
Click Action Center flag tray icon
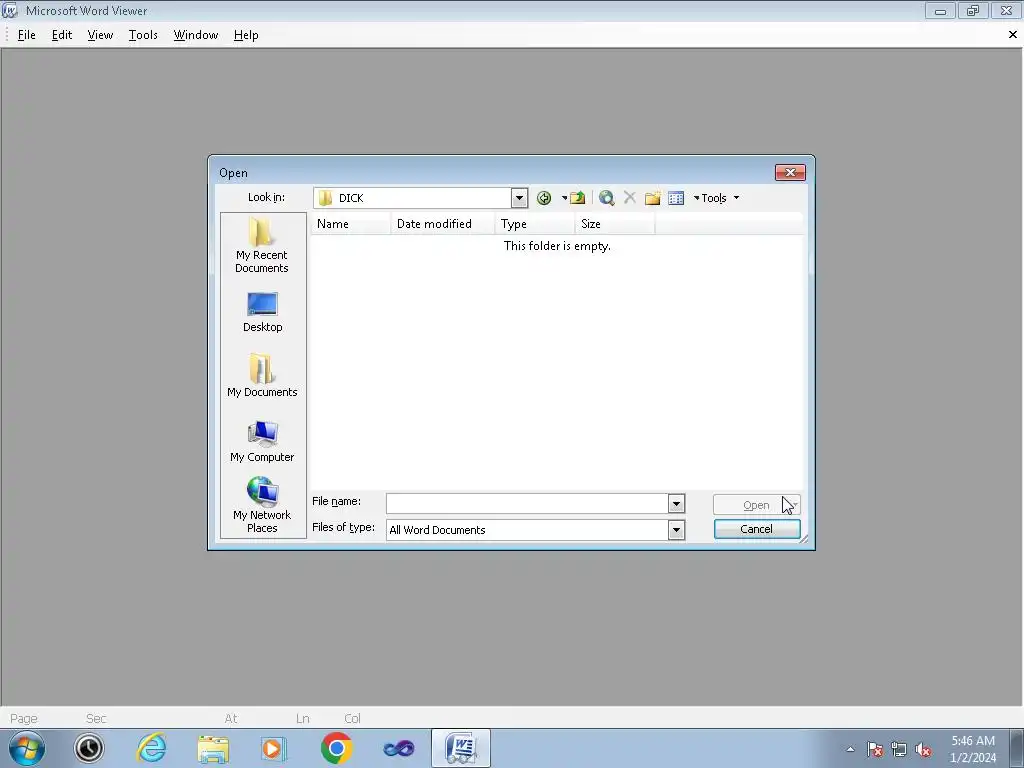(875, 750)
